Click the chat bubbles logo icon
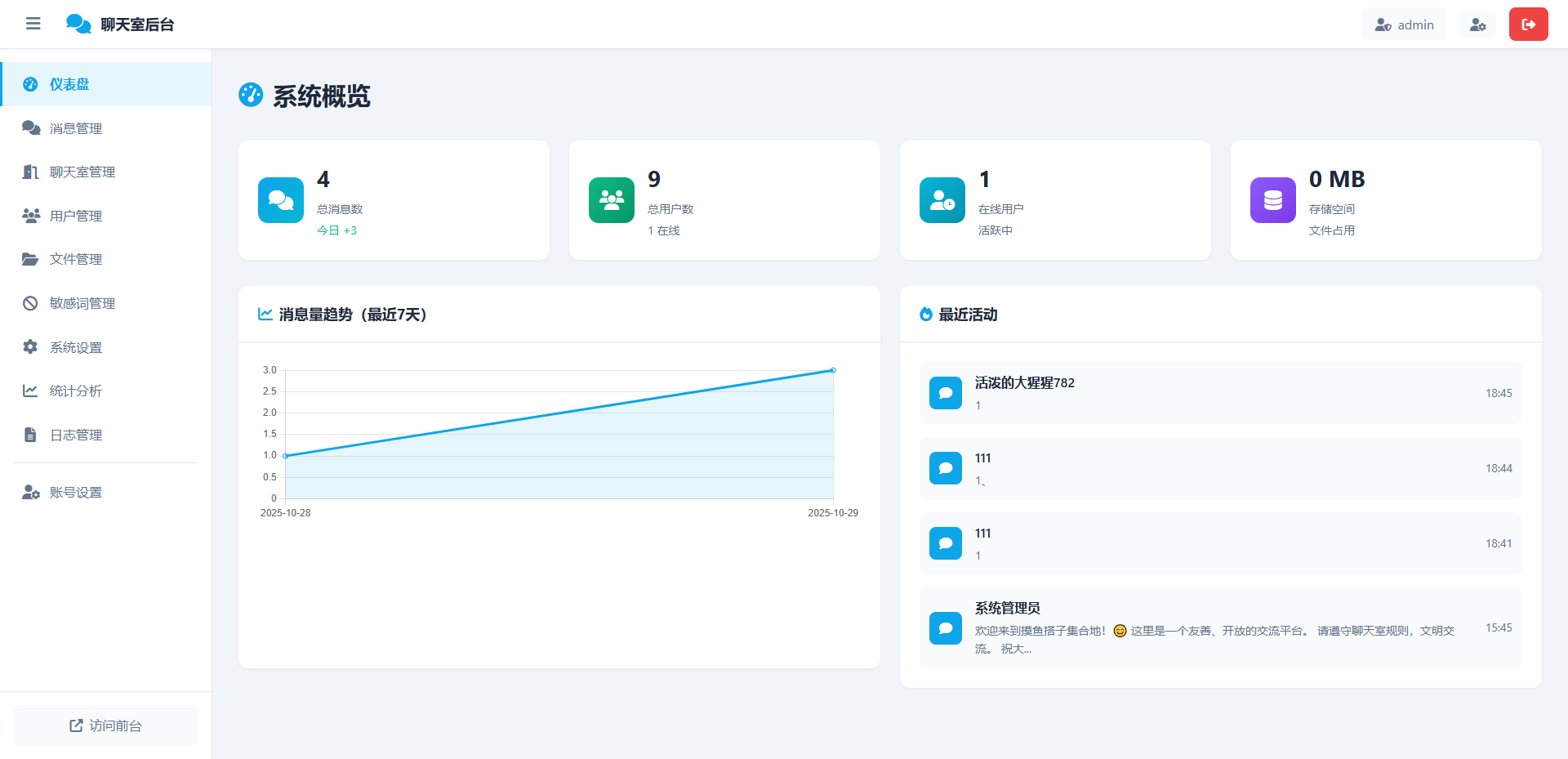1568x759 pixels. point(78,24)
